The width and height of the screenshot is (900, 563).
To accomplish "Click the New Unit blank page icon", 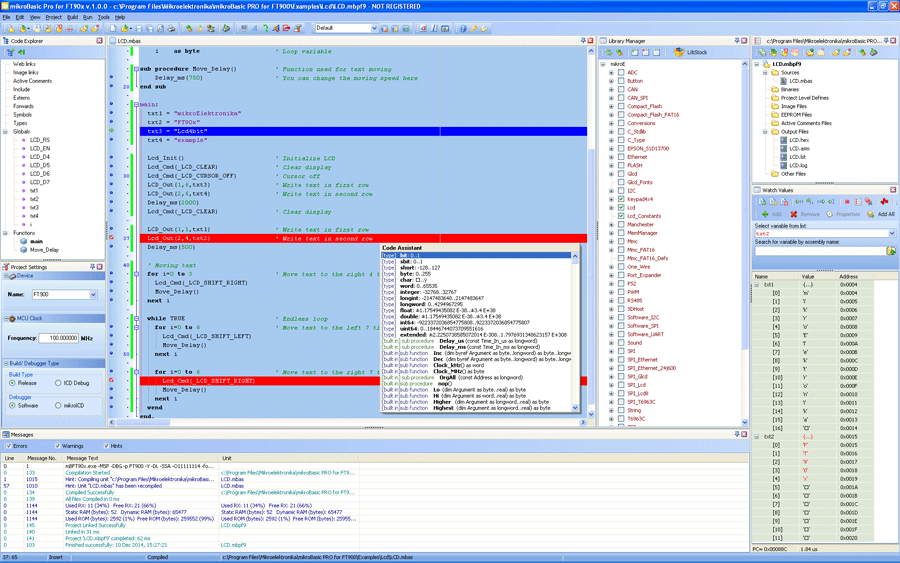I will pyautogui.click(x=113, y=28).
